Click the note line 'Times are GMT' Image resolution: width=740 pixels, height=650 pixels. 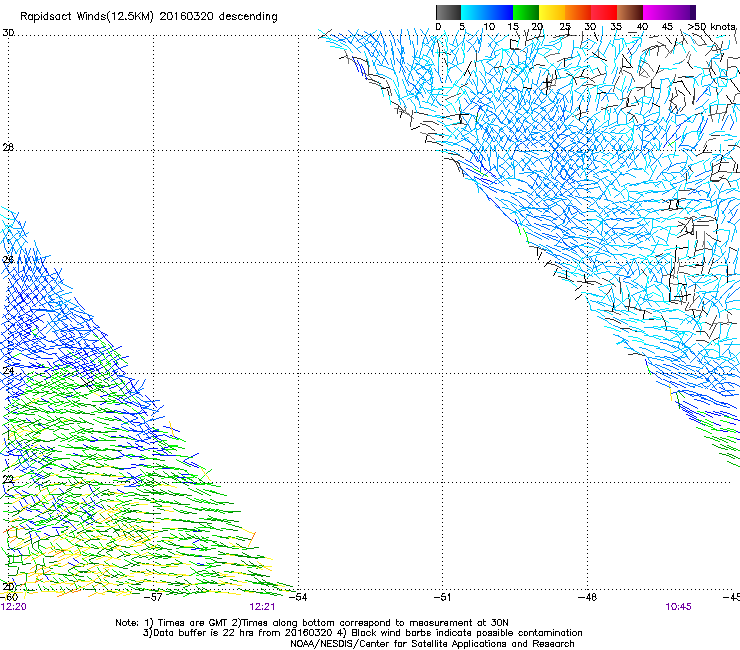coord(193,623)
